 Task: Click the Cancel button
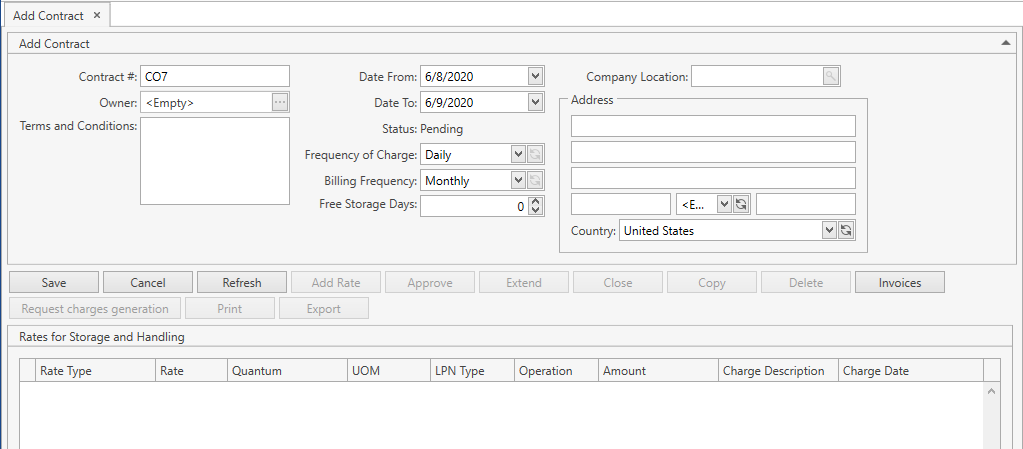(148, 283)
